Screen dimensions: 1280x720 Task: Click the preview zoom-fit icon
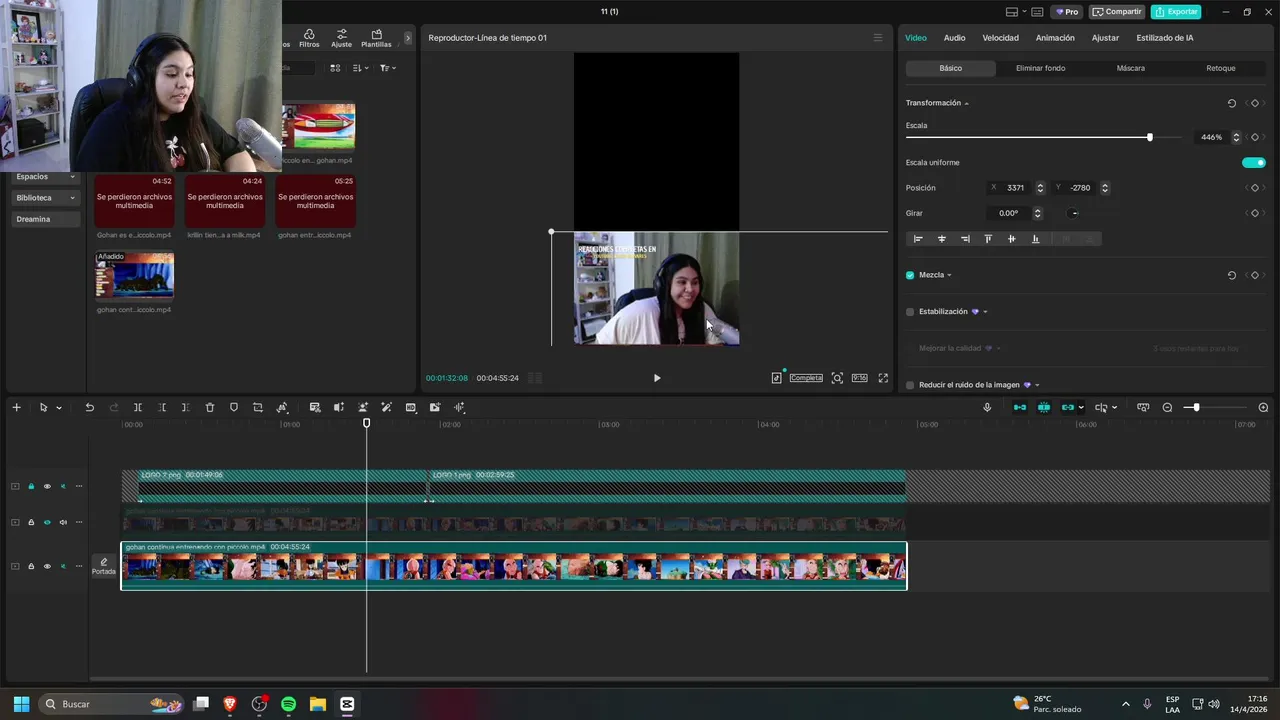point(837,378)
